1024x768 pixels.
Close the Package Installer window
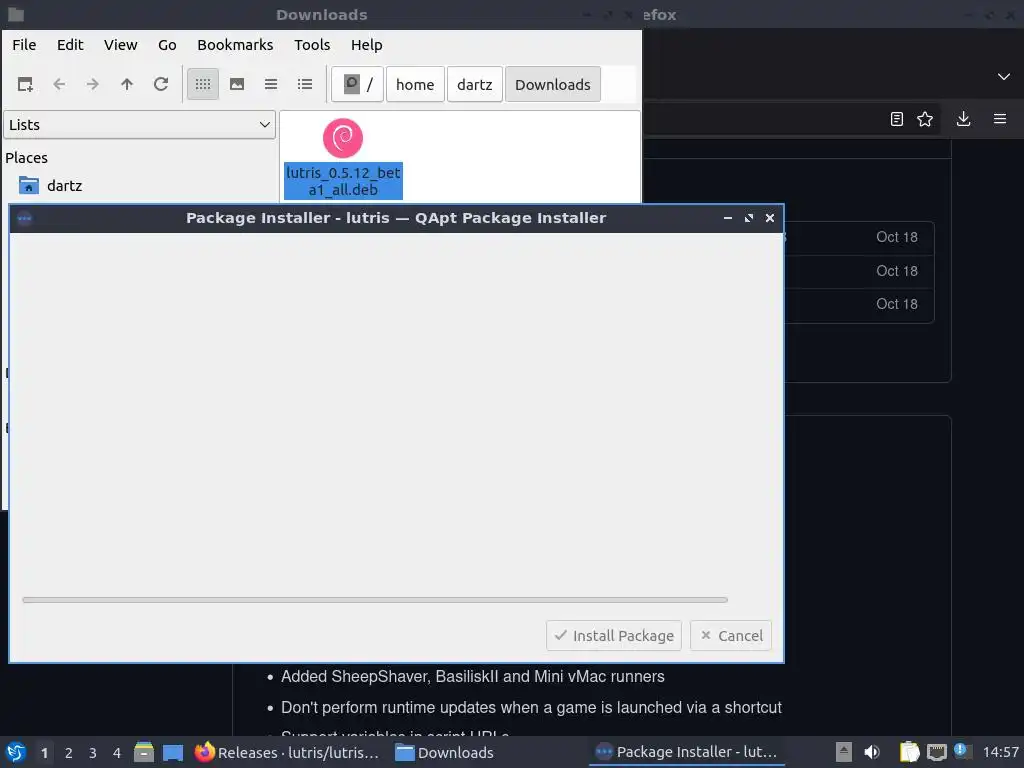coord(770,218)
